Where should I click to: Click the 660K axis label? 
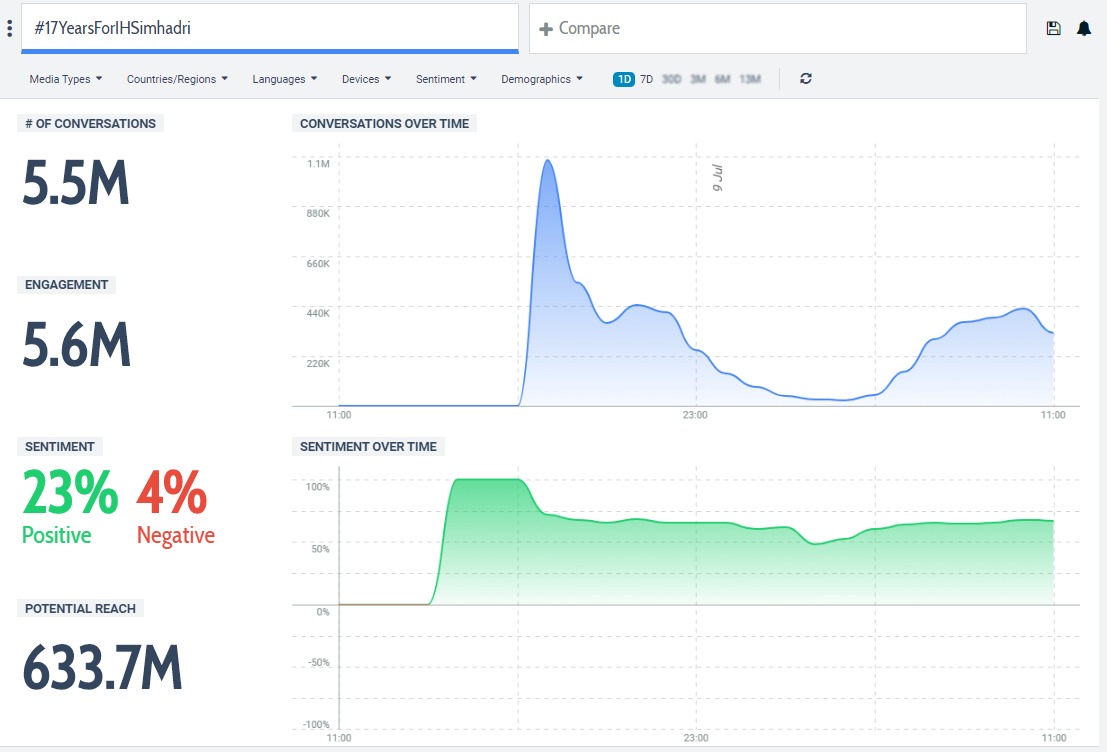point(318,263)
